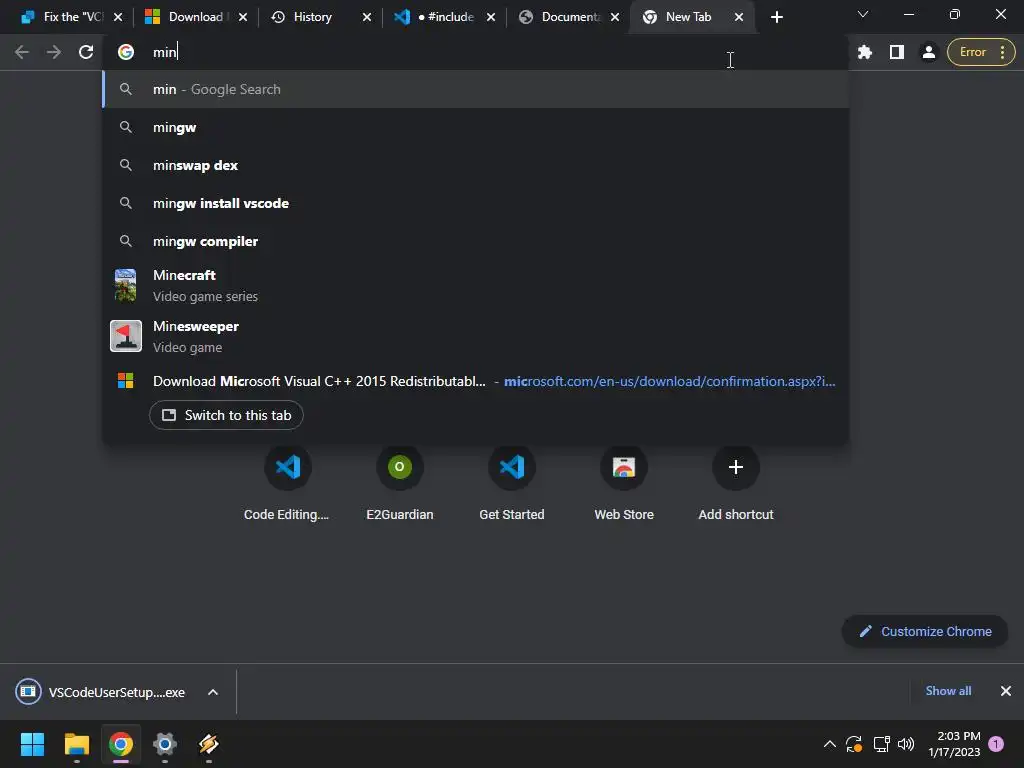Close the Download tab
The height and width of the screenshot is (768, 1024).
tap(243, 17)
